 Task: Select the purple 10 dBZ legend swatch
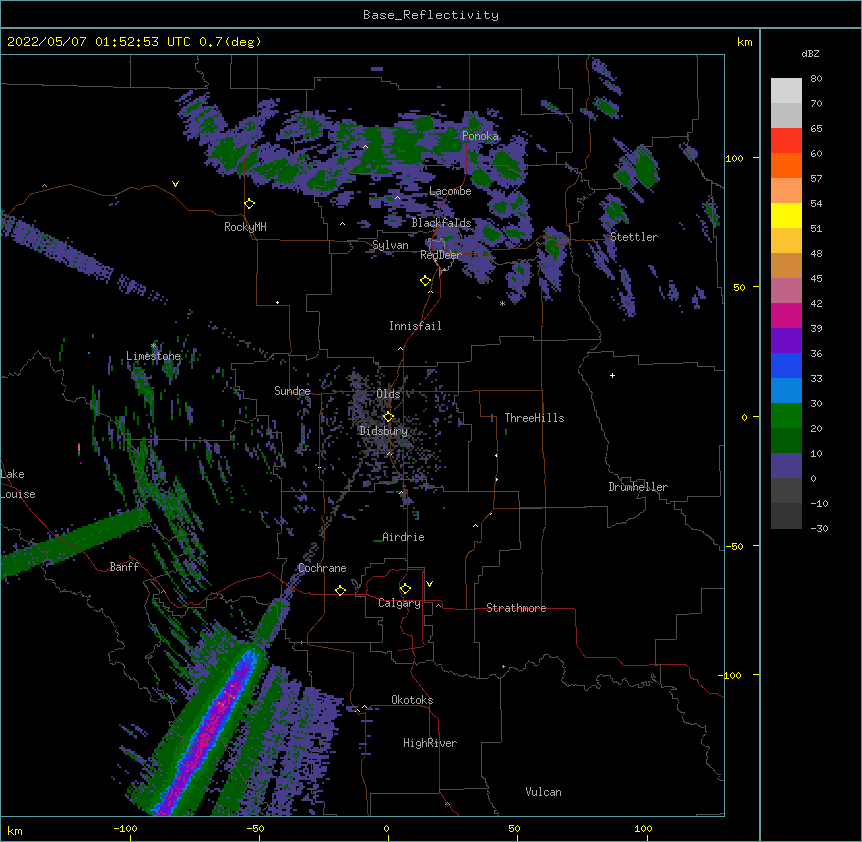click(x=786, y=466)
